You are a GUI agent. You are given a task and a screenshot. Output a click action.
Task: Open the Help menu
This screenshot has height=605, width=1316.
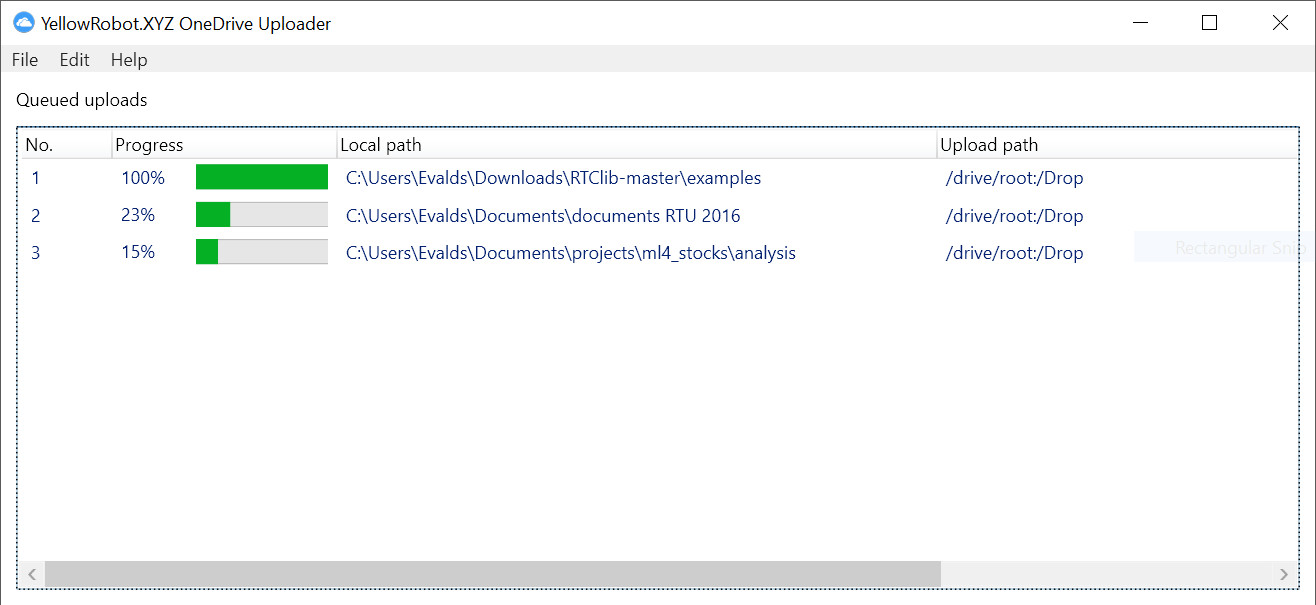pos(129,60)
